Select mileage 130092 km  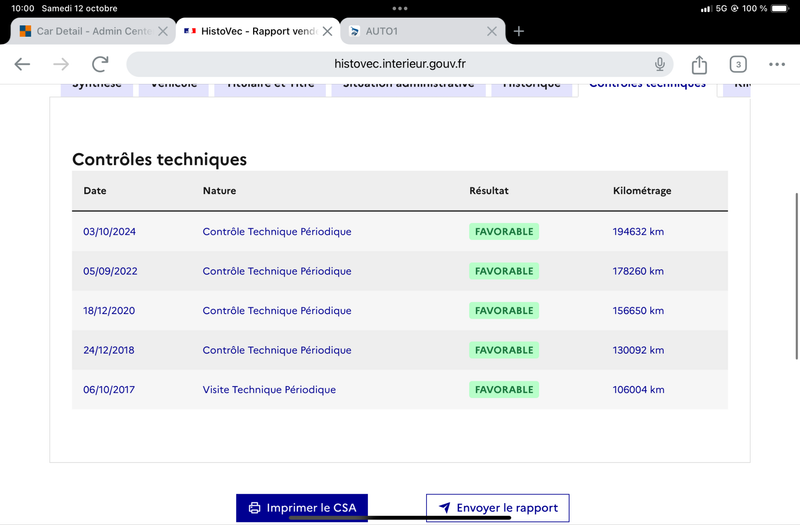click(638, 350)
